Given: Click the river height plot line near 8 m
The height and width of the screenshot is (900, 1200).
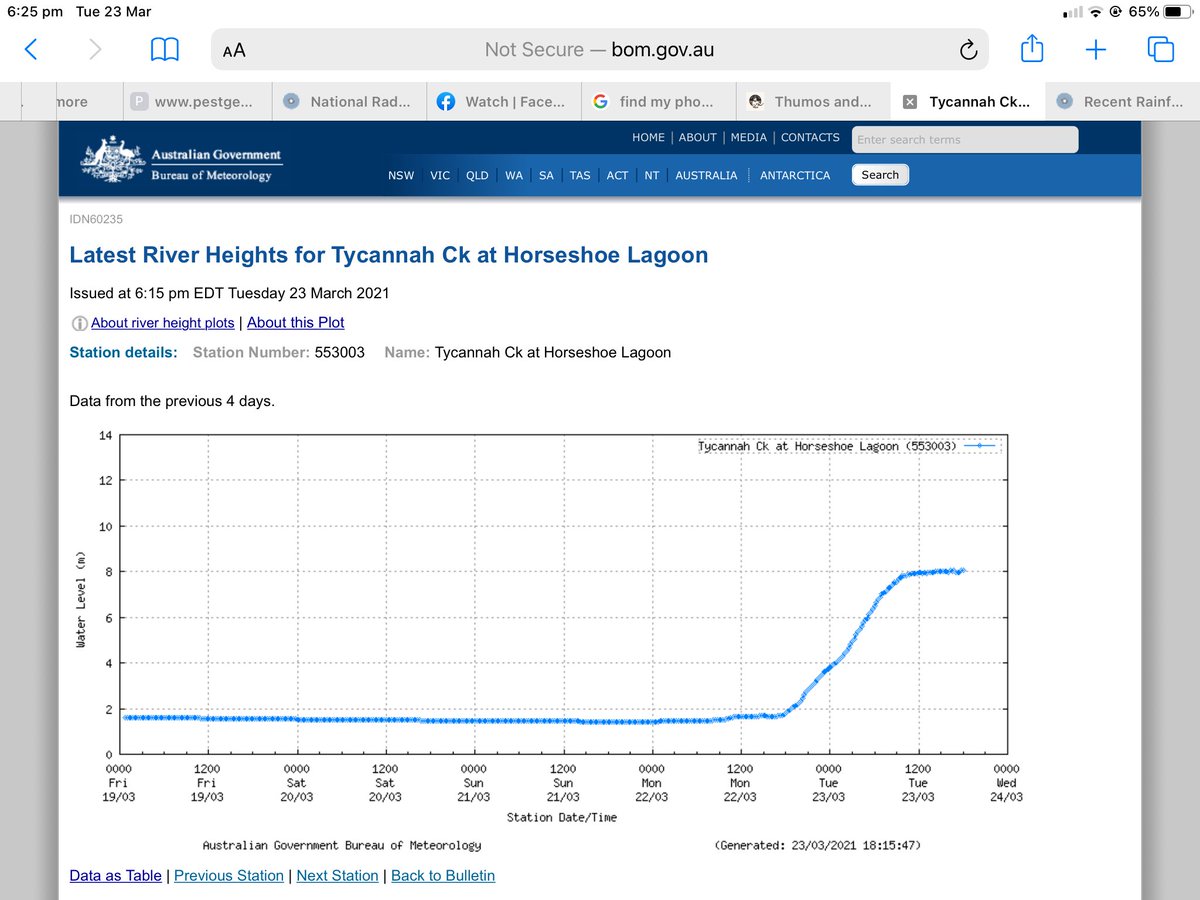Looking at the screenshot, I should click(x=935, y=572).
